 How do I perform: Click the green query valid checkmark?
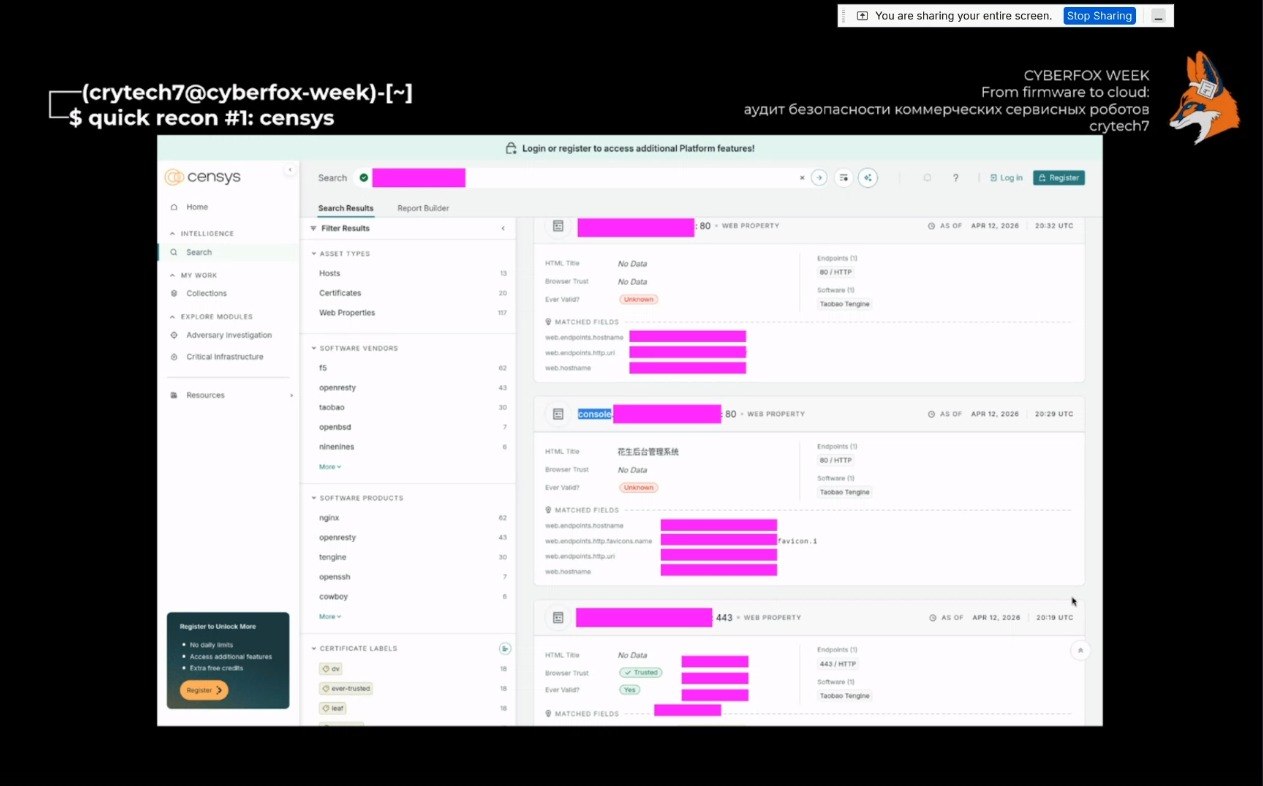tap(363, 178)
